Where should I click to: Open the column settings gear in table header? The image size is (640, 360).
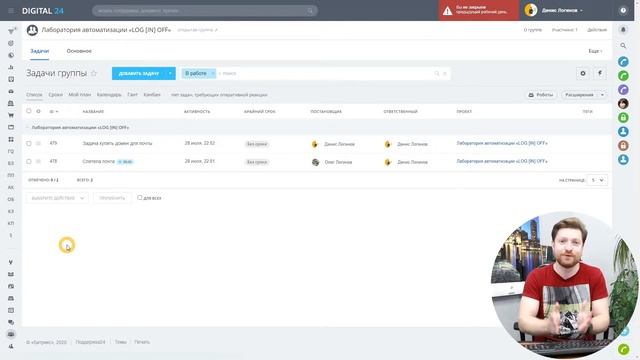coord(38,111)
